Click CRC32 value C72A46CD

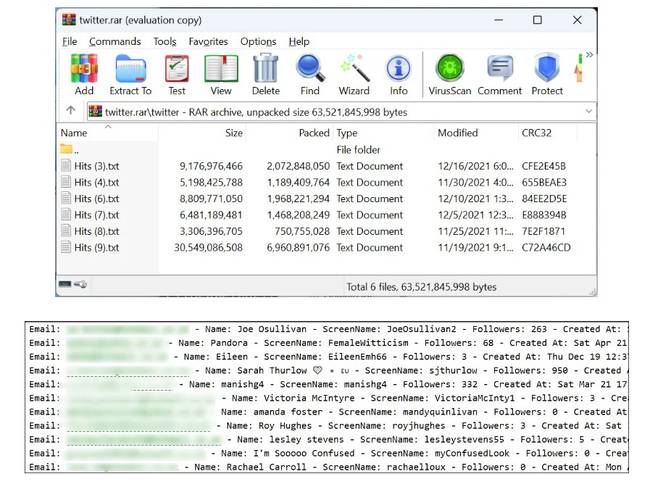coord(546,248)
